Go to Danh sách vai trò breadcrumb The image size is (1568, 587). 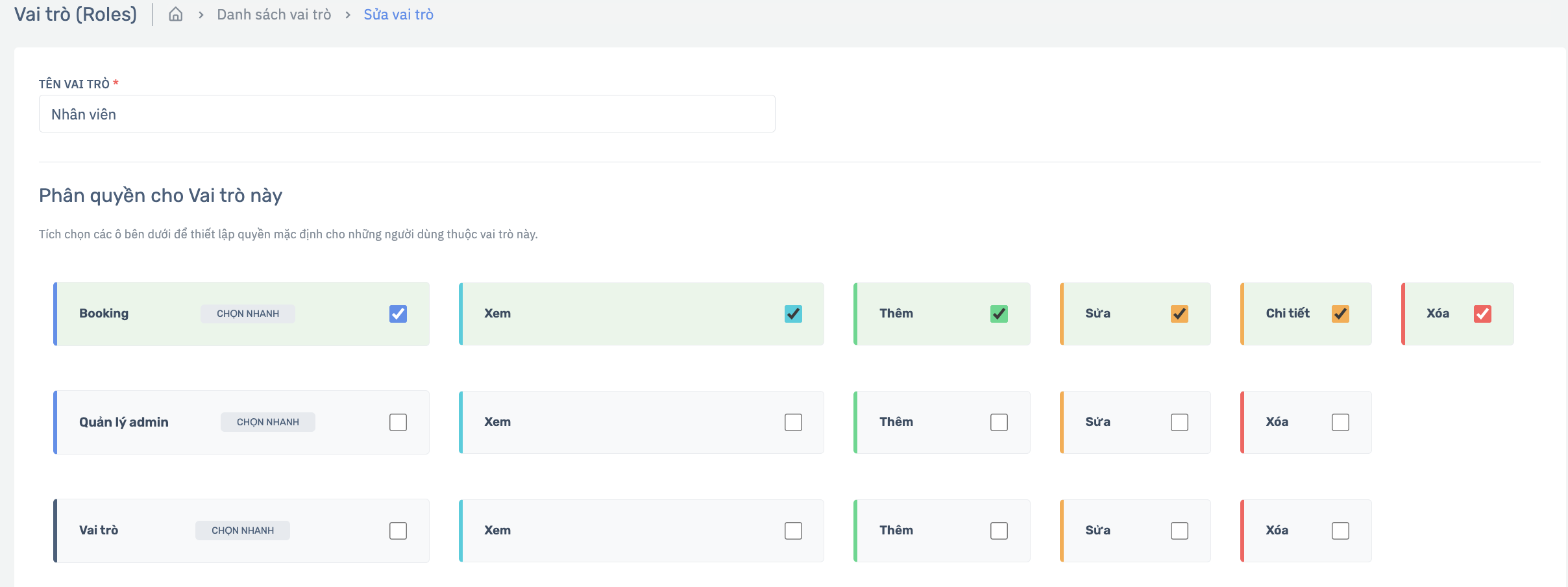(274, 14)
